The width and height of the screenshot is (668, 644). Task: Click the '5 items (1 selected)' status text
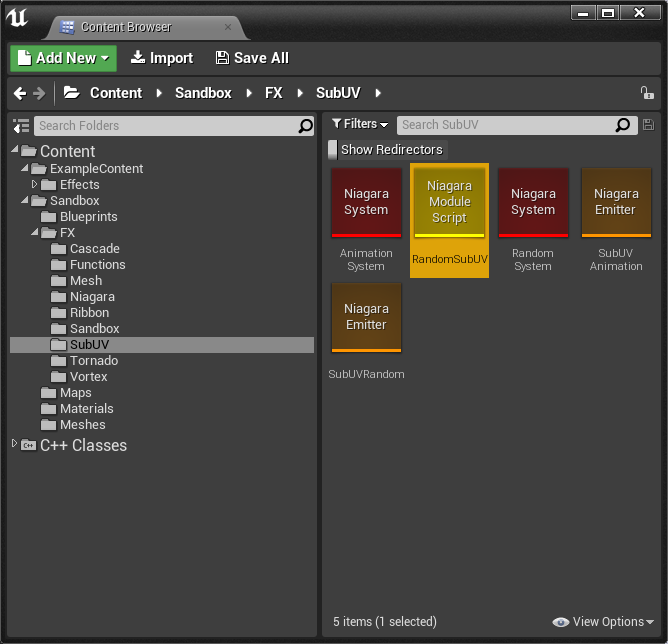(385, 622)
